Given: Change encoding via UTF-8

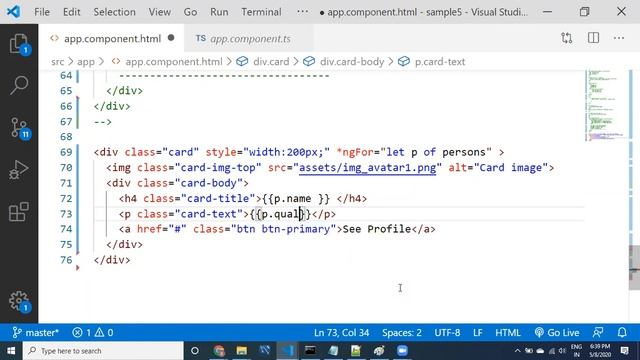Looking at the screenshot, I should pos(447,333).
